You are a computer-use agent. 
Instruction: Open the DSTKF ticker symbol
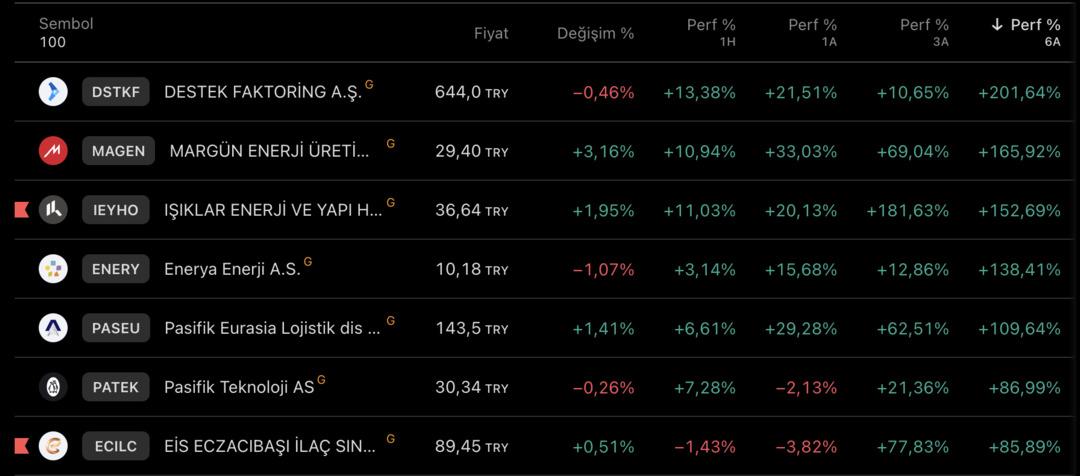click(116, 92)
